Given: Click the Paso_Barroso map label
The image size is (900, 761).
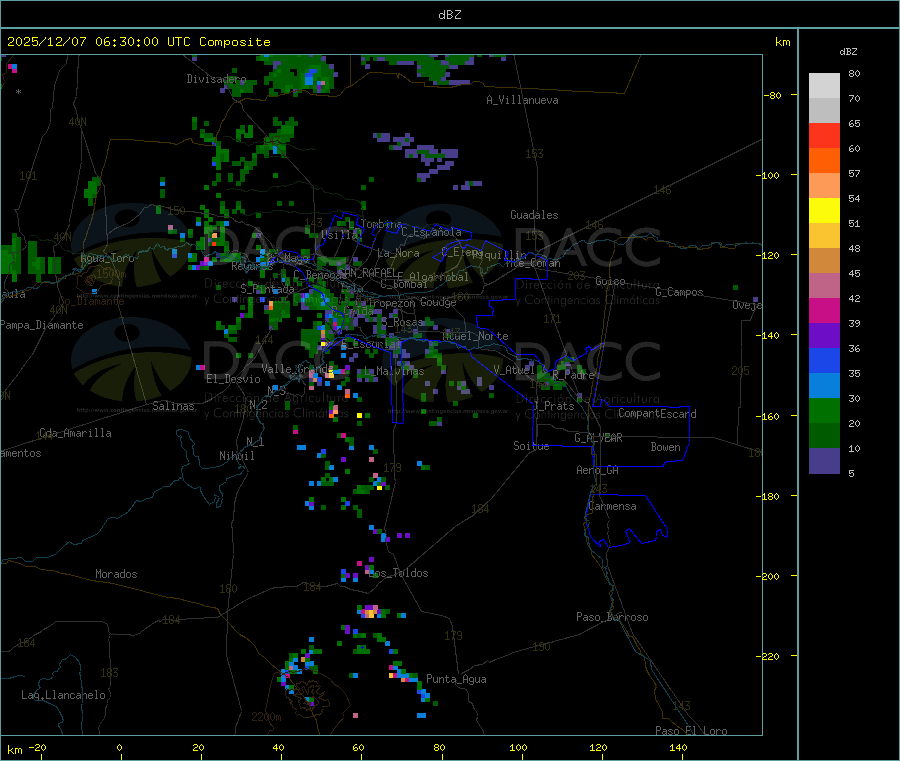Looking at the screenshot, I should (612, 617).
